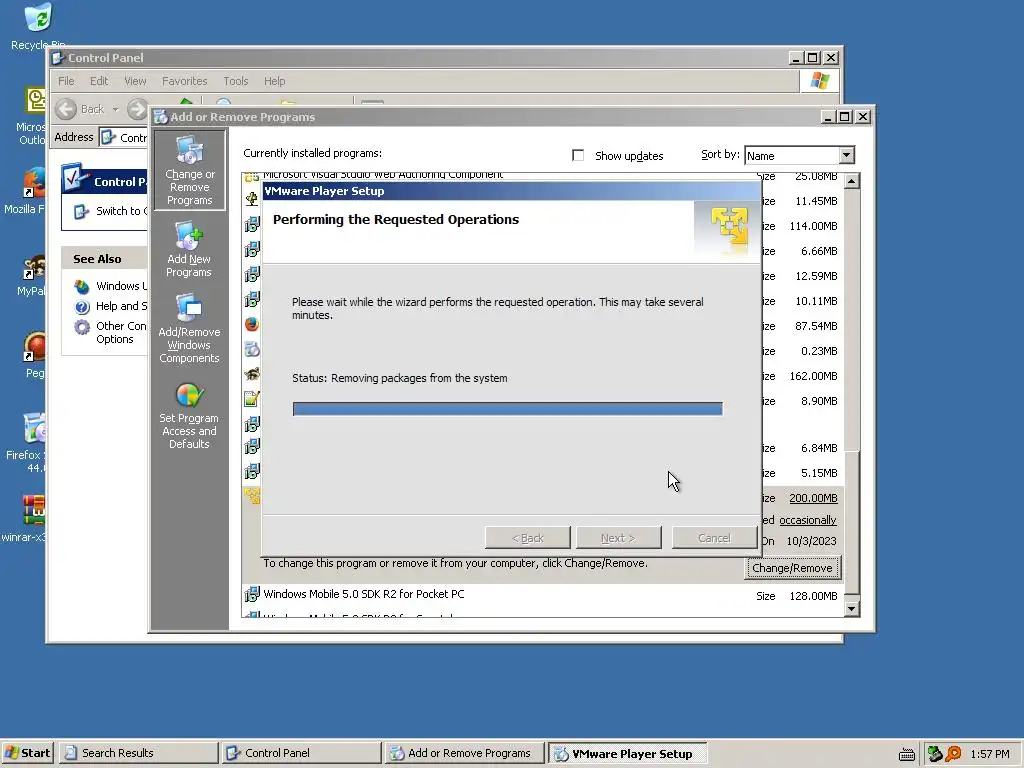Click the Control Panel title bar icon

point(58,58)
